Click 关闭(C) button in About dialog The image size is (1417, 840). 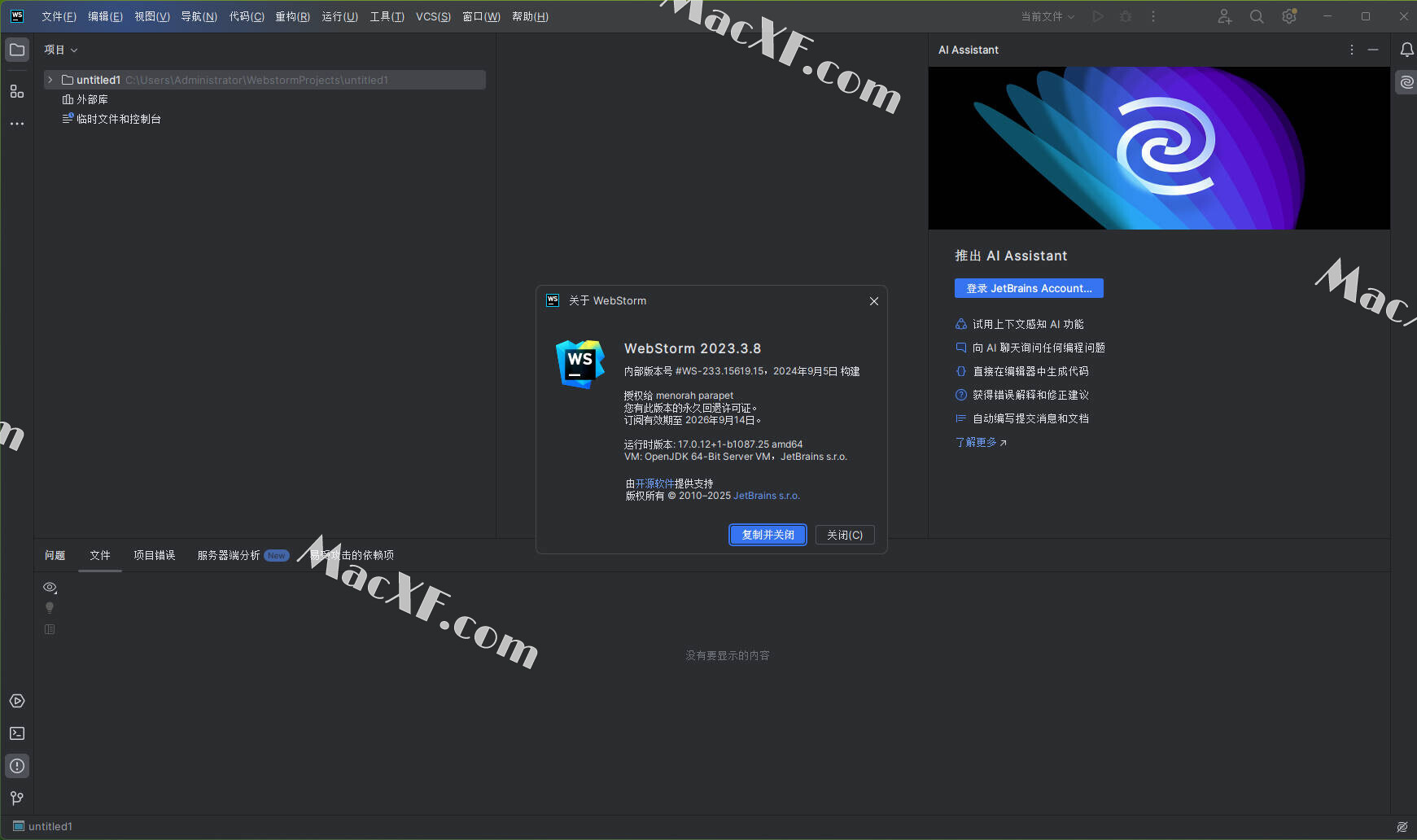pyautogui.click(x=845, y=535)
